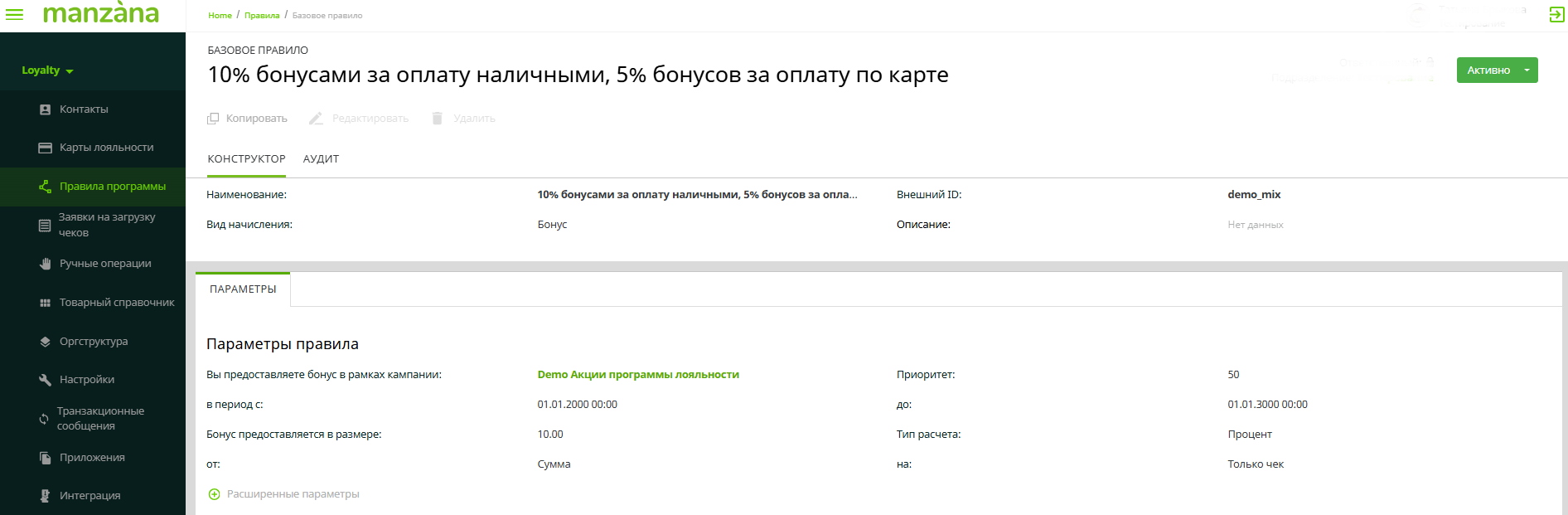Viewport: 1568px width, 515px height.
Task: Open the Активно status dropdown arrow
Action: click(1527, 70)
